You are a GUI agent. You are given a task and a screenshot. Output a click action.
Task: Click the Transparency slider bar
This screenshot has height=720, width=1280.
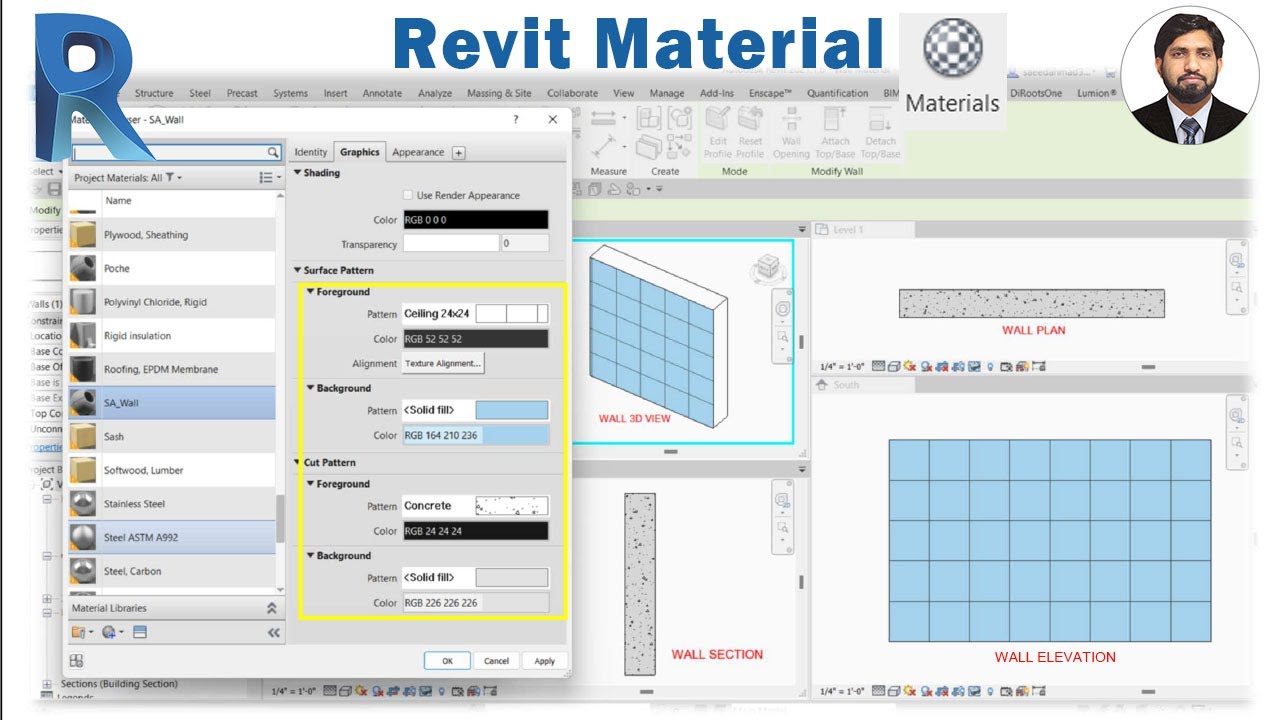(450, 244)
